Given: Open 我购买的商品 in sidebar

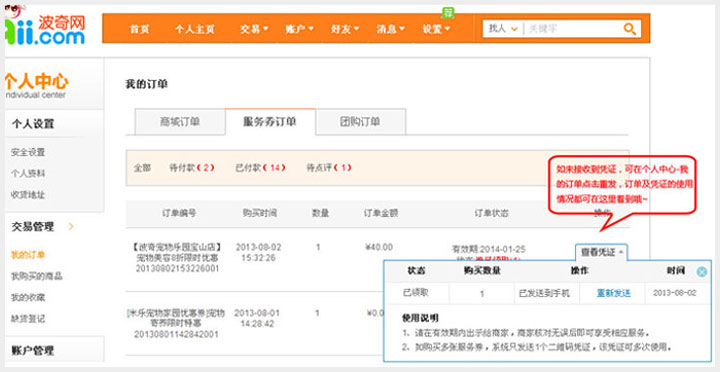Looking at the screenshot, I should (37, 276).
